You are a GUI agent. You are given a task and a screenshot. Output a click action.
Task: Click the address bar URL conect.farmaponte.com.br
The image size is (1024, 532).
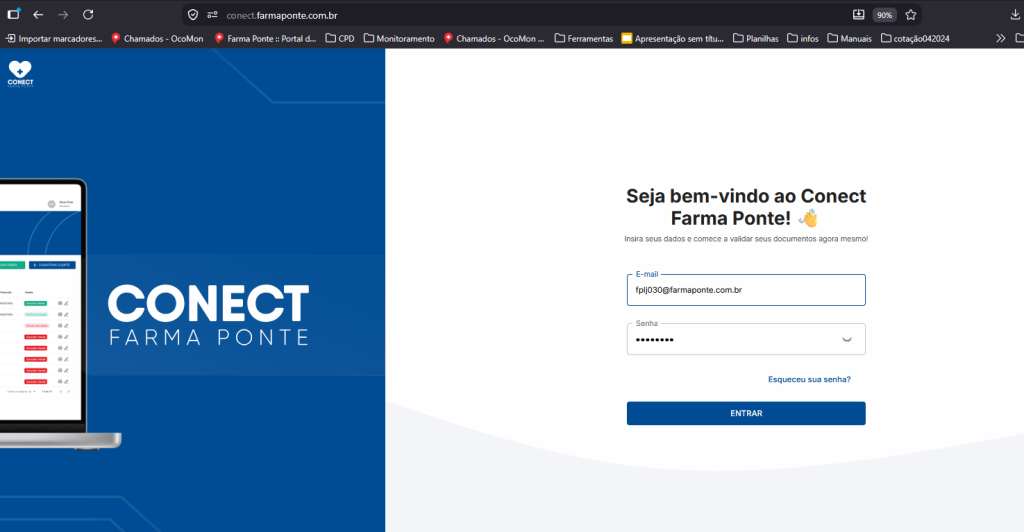pyautogui.click(x=282, y=15)
